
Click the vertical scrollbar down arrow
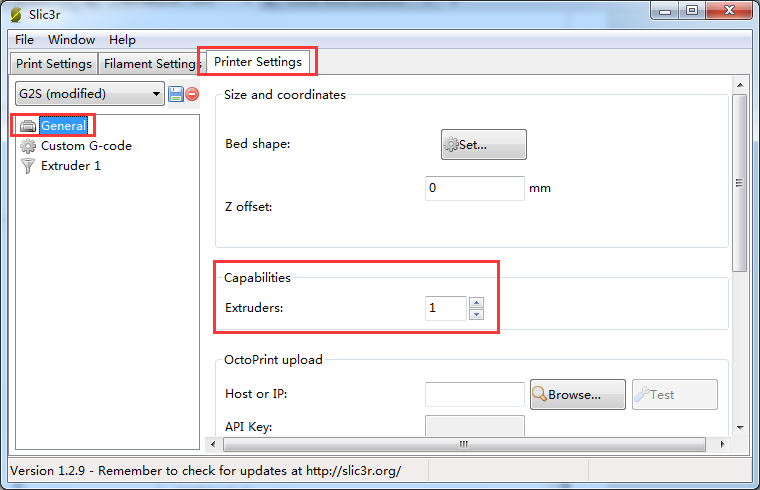pos(740,427)
